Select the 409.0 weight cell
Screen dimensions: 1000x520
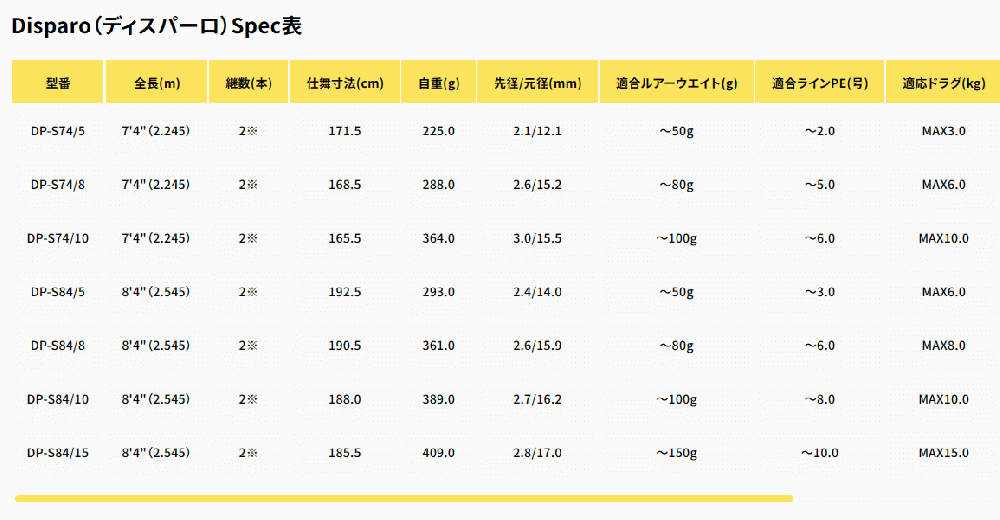[438, 452]
